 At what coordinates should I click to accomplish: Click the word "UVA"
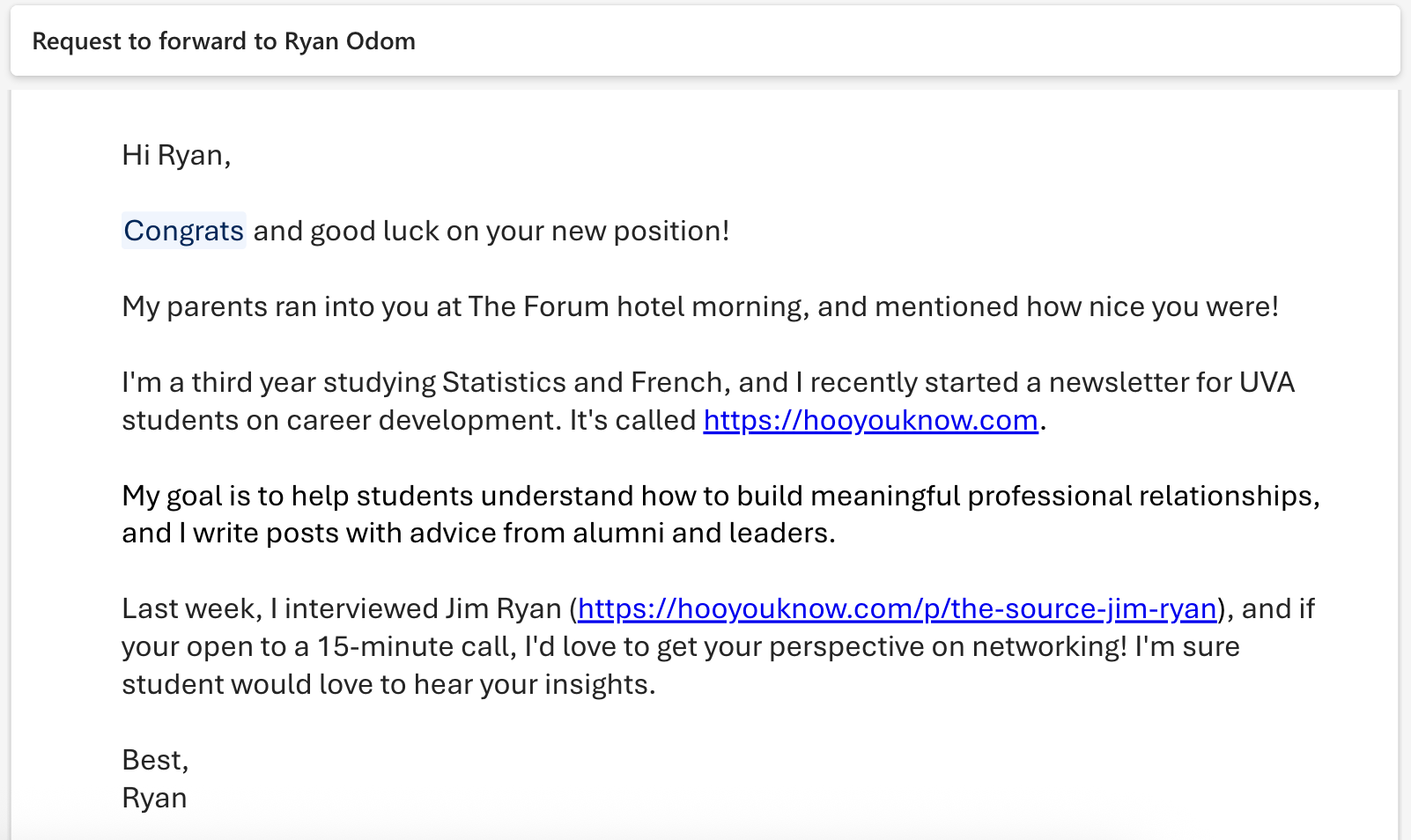click(x=1267, y=382)
